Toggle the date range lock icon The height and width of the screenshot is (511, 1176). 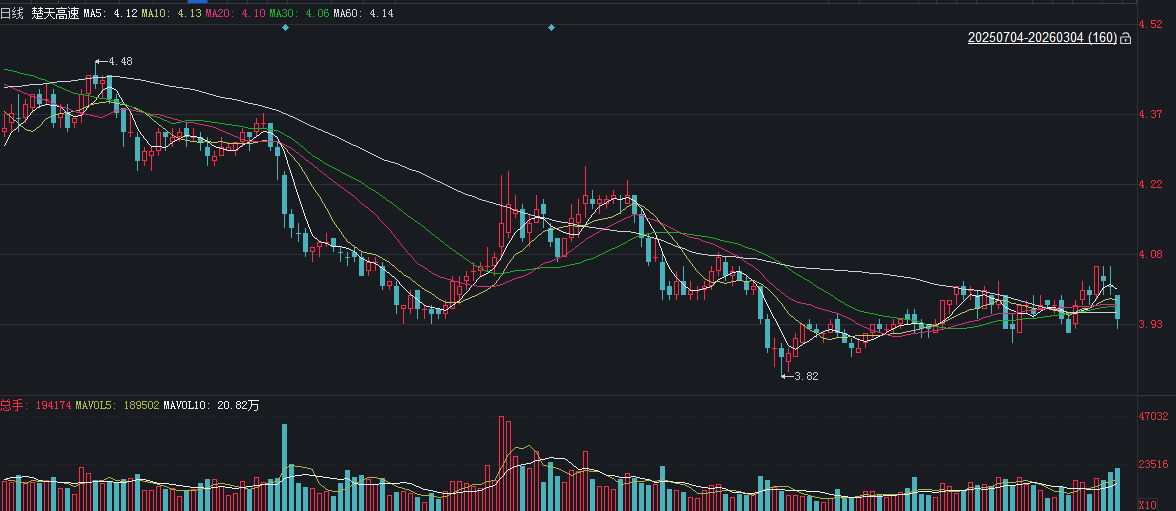tap(1126, 38)
